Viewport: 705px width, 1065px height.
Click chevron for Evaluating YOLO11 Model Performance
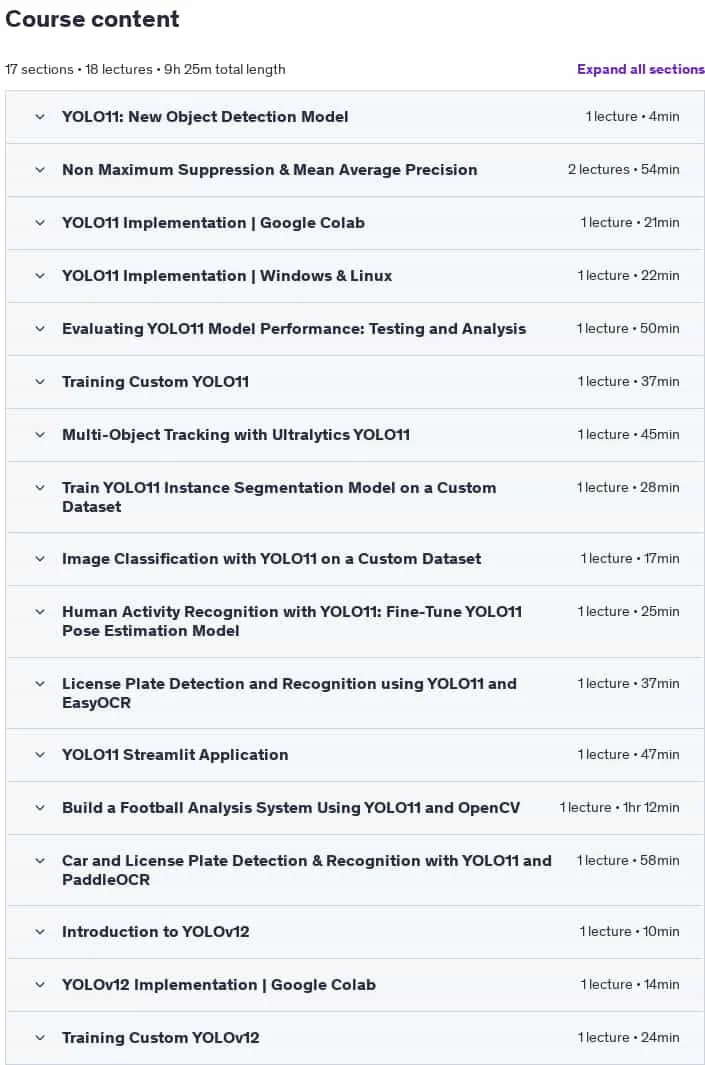pos(40,329)
